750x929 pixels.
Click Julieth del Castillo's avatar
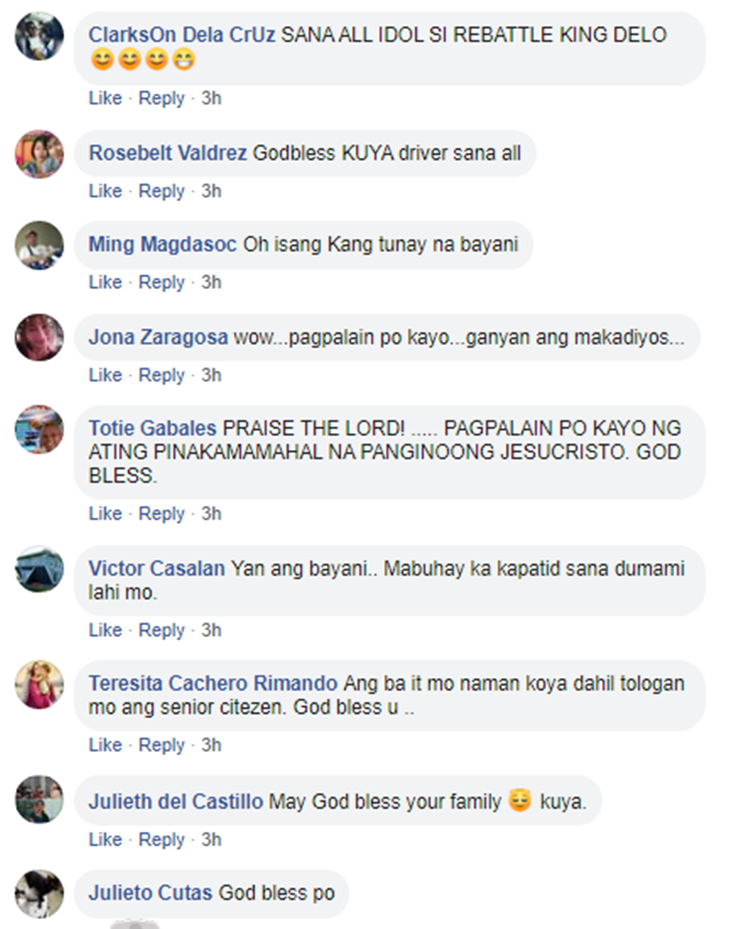39,799
